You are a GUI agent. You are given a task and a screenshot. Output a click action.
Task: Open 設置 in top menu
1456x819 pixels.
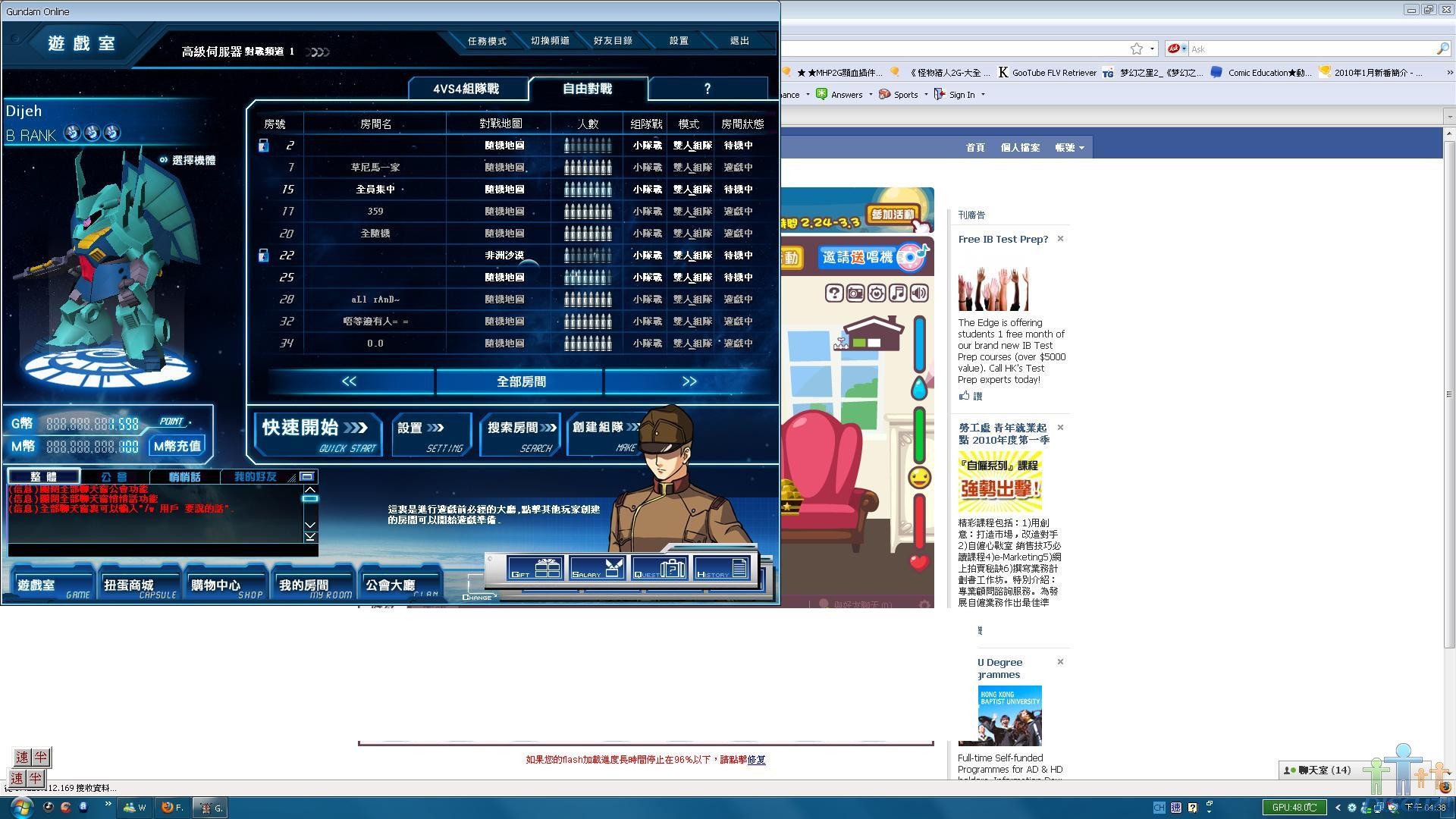679,41
